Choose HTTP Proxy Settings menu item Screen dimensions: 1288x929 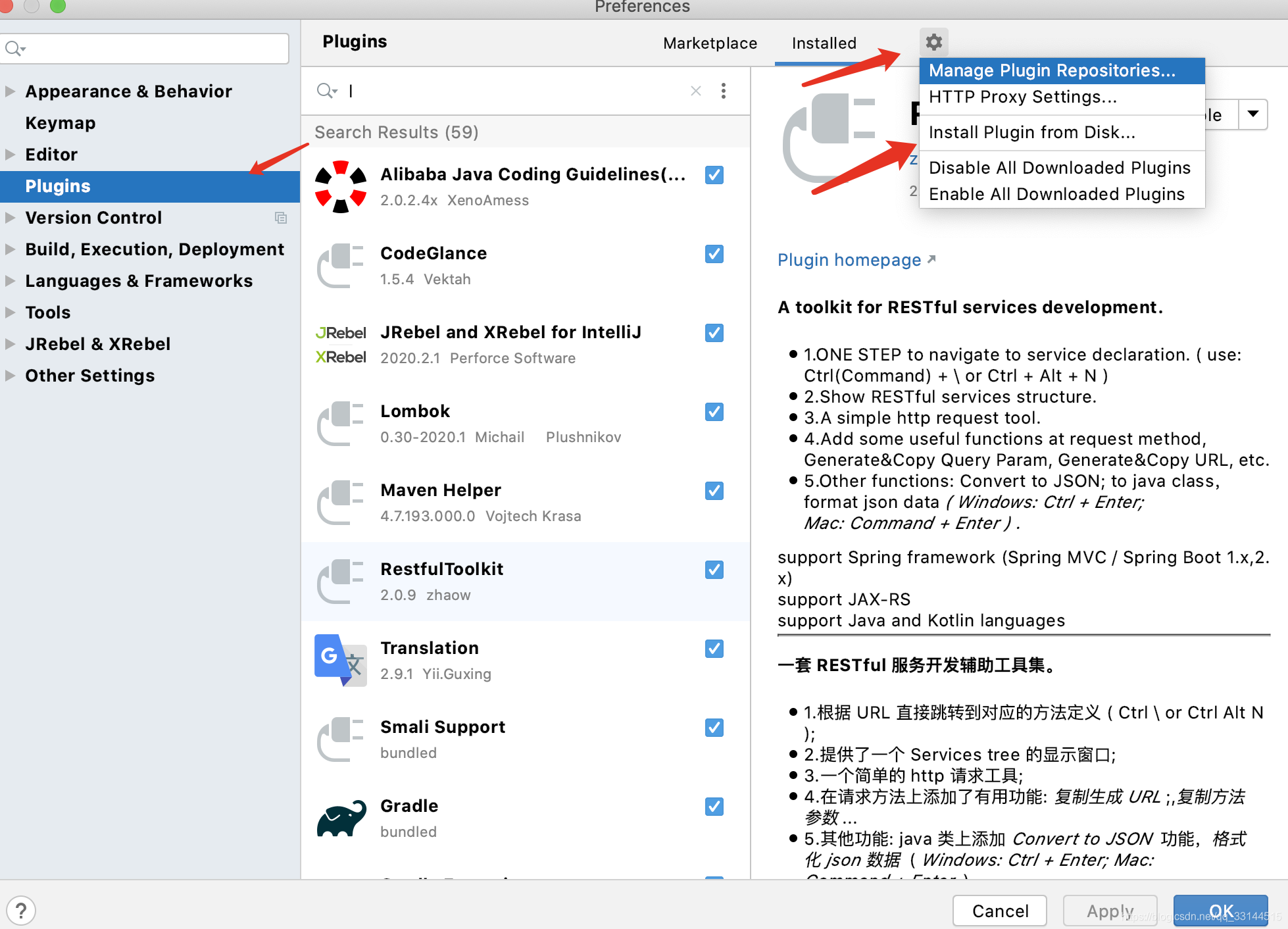point(1062,97)
